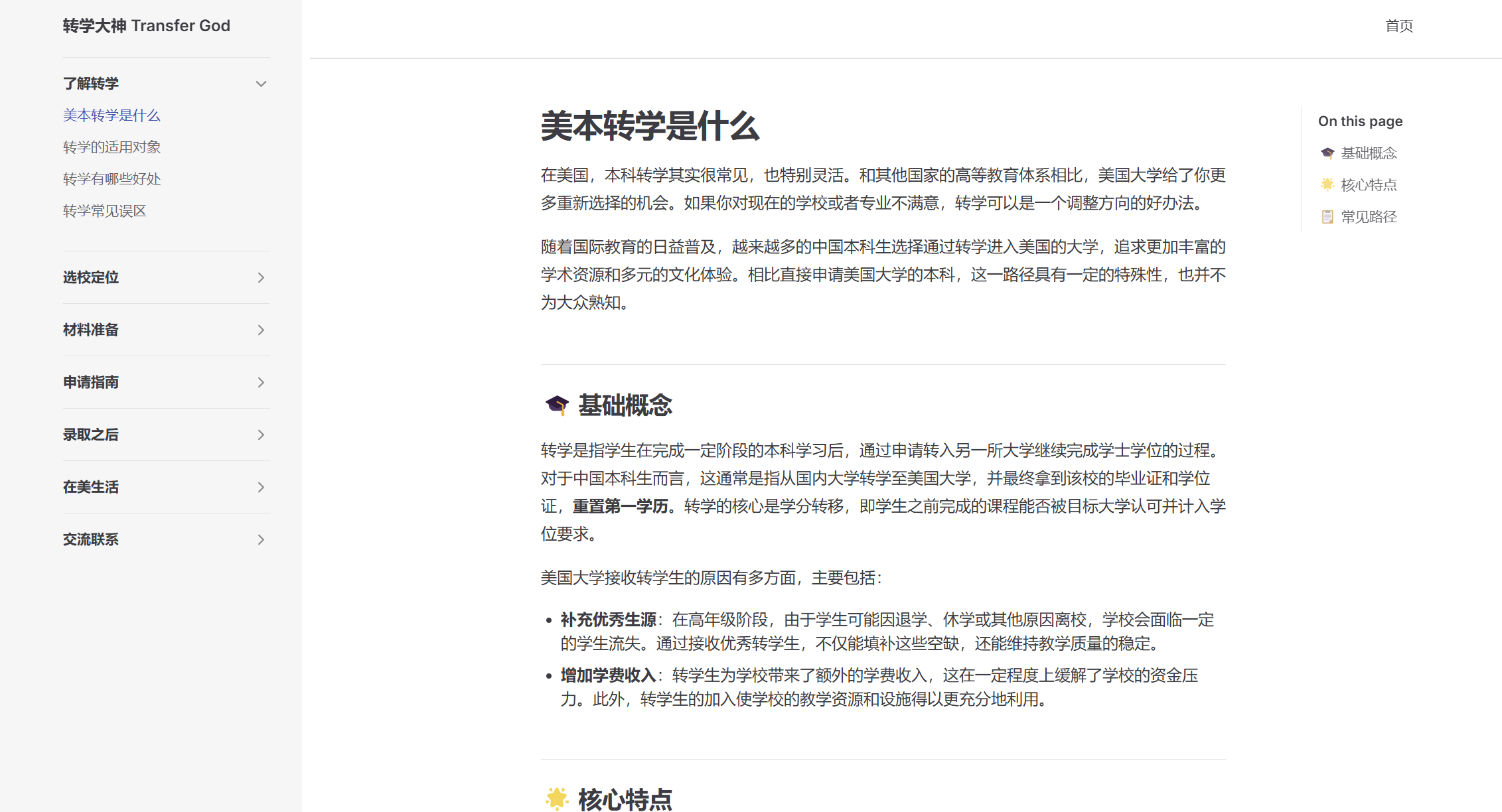Image resolution: width=1502 pixels, height=812 pixels.
Task: Expand the 选校定位 sidebar section
Action: click(261, 277)
